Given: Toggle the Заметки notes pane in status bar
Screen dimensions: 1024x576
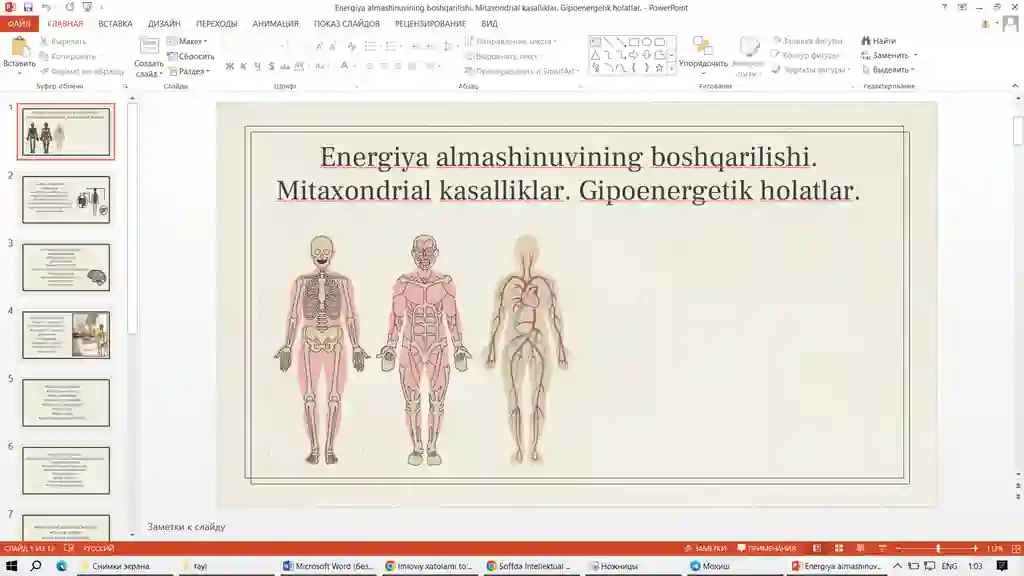Looking at the screenshot, I should (x=705, y=548).
